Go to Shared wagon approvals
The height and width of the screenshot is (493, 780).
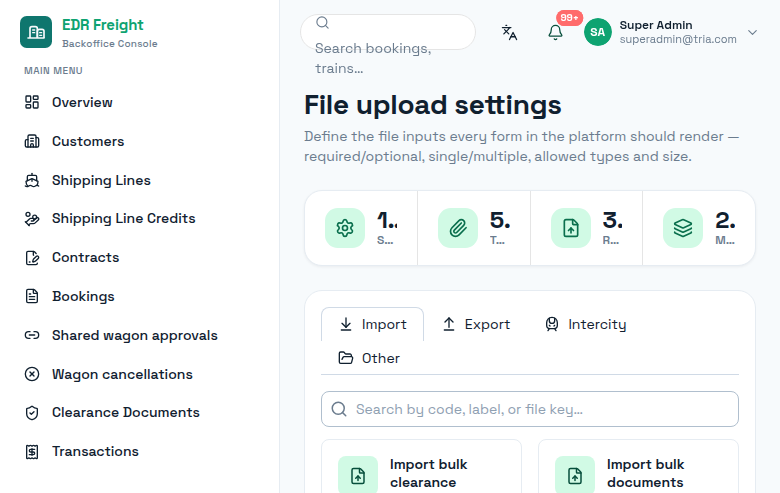pos(135,335)
